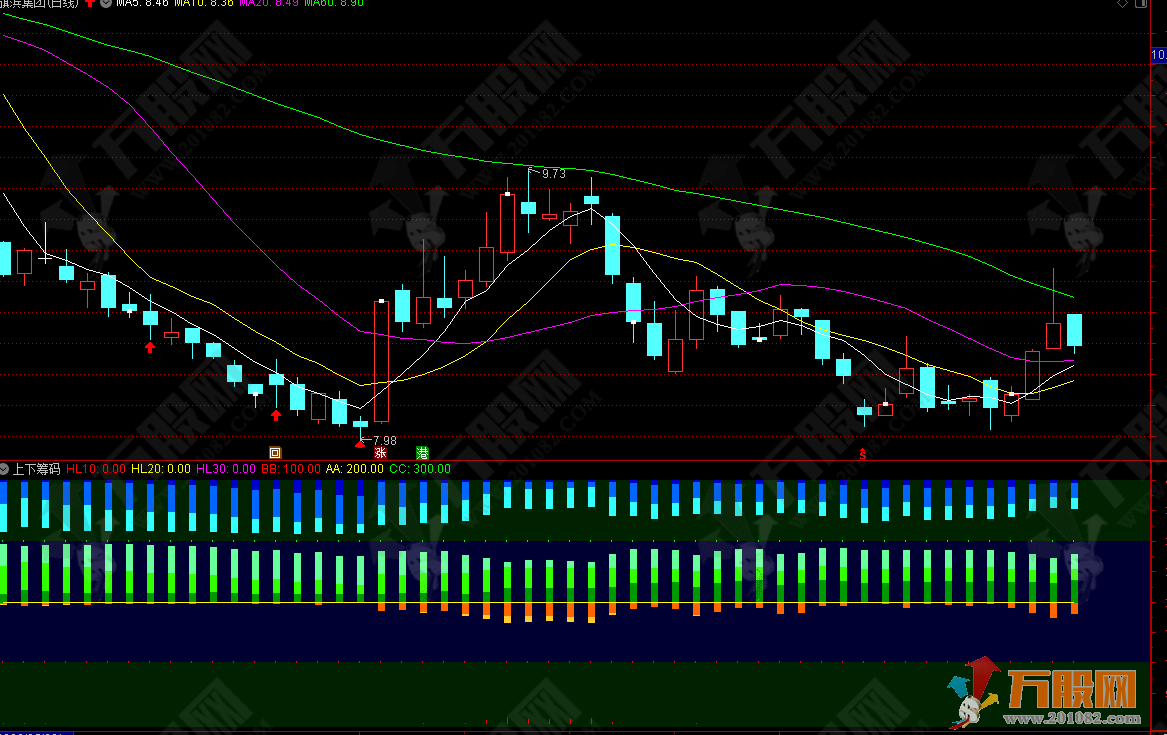This screenshot has height=735, width=1167.
Task: Open the dropdown arrow before MA5
Action: tap(106, 3)
